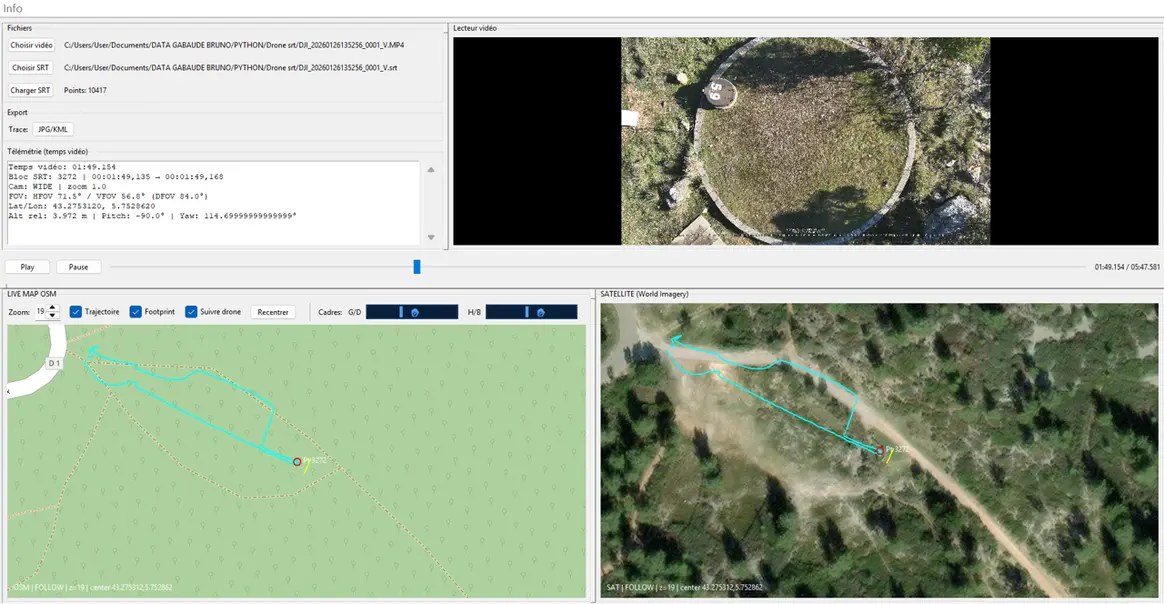This screenshot has height=604, width=1164.
Task: Open the Choisir SRT file picker
Action: click(30, 68)
